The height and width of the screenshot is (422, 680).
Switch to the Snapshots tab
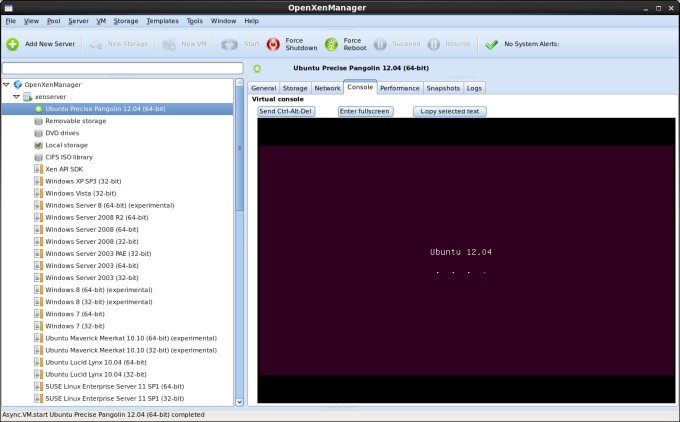point(443,88)
